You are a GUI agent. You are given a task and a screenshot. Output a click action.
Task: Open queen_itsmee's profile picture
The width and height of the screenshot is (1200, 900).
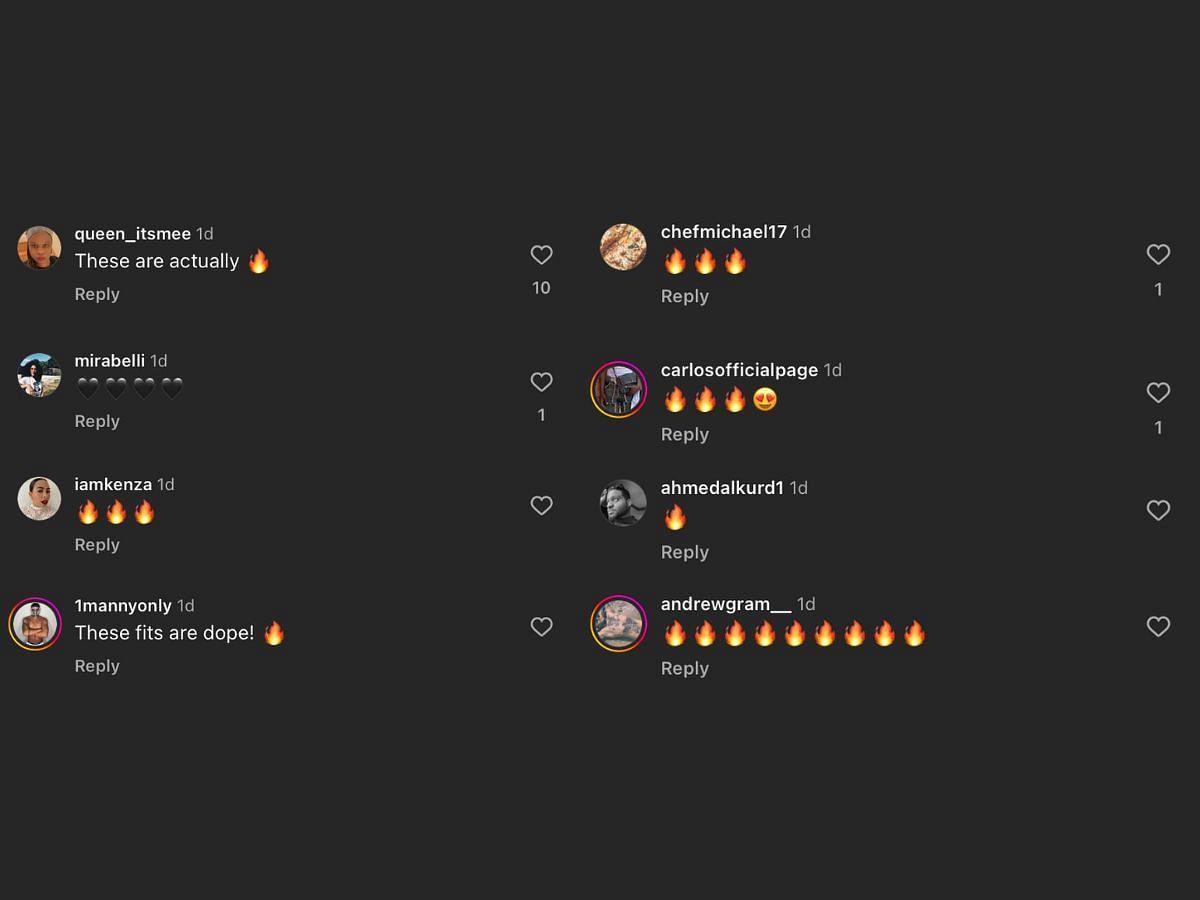(x=39, y=247)
